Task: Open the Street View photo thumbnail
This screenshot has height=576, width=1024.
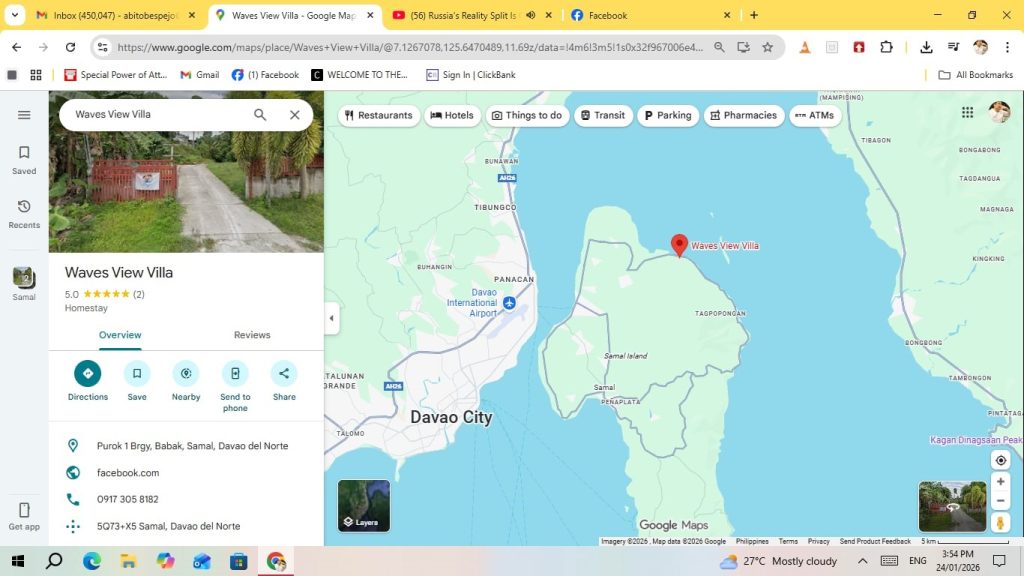Action: click(x=952, y=506)
